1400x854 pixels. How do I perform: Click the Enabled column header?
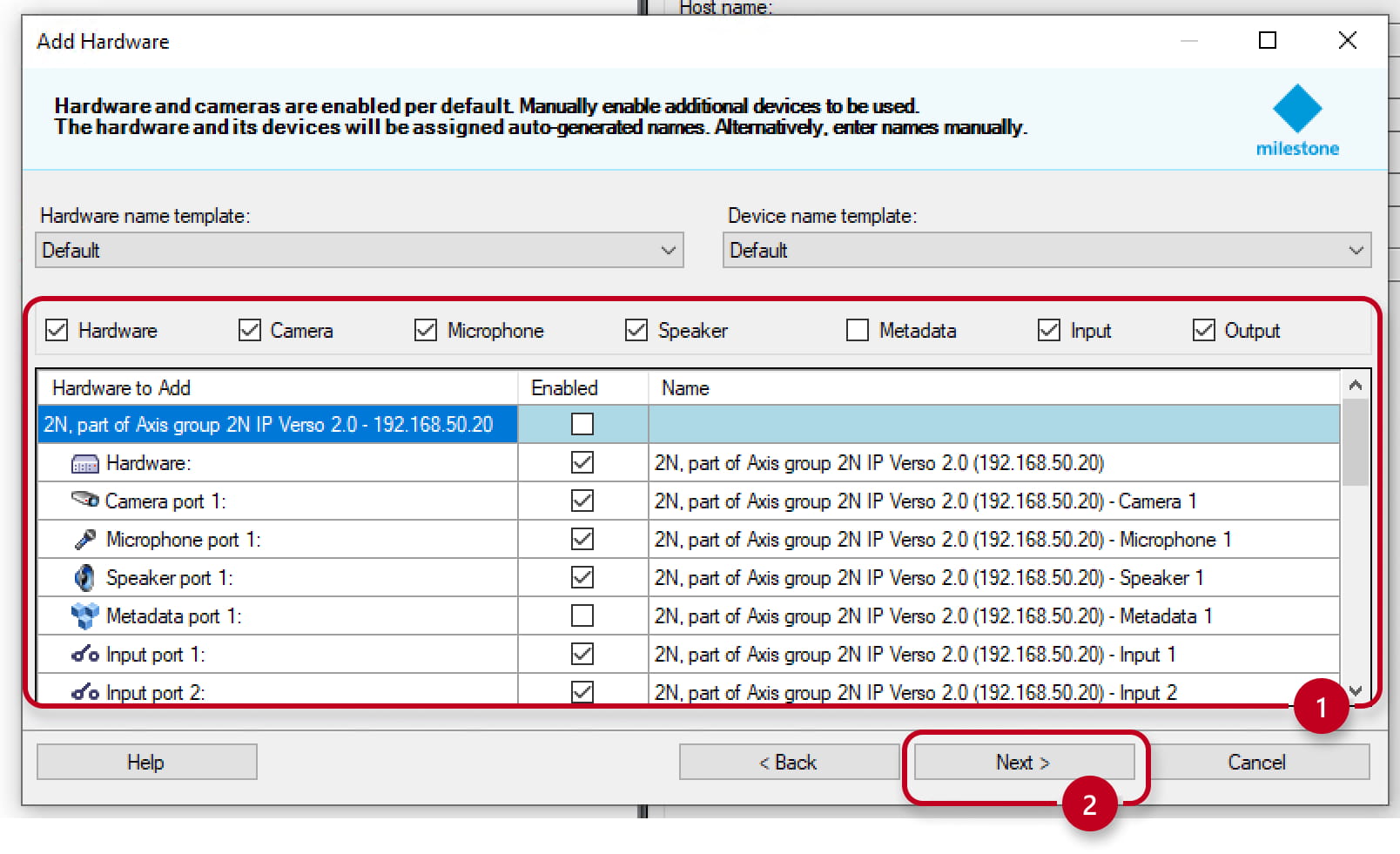tap(583, 388)
